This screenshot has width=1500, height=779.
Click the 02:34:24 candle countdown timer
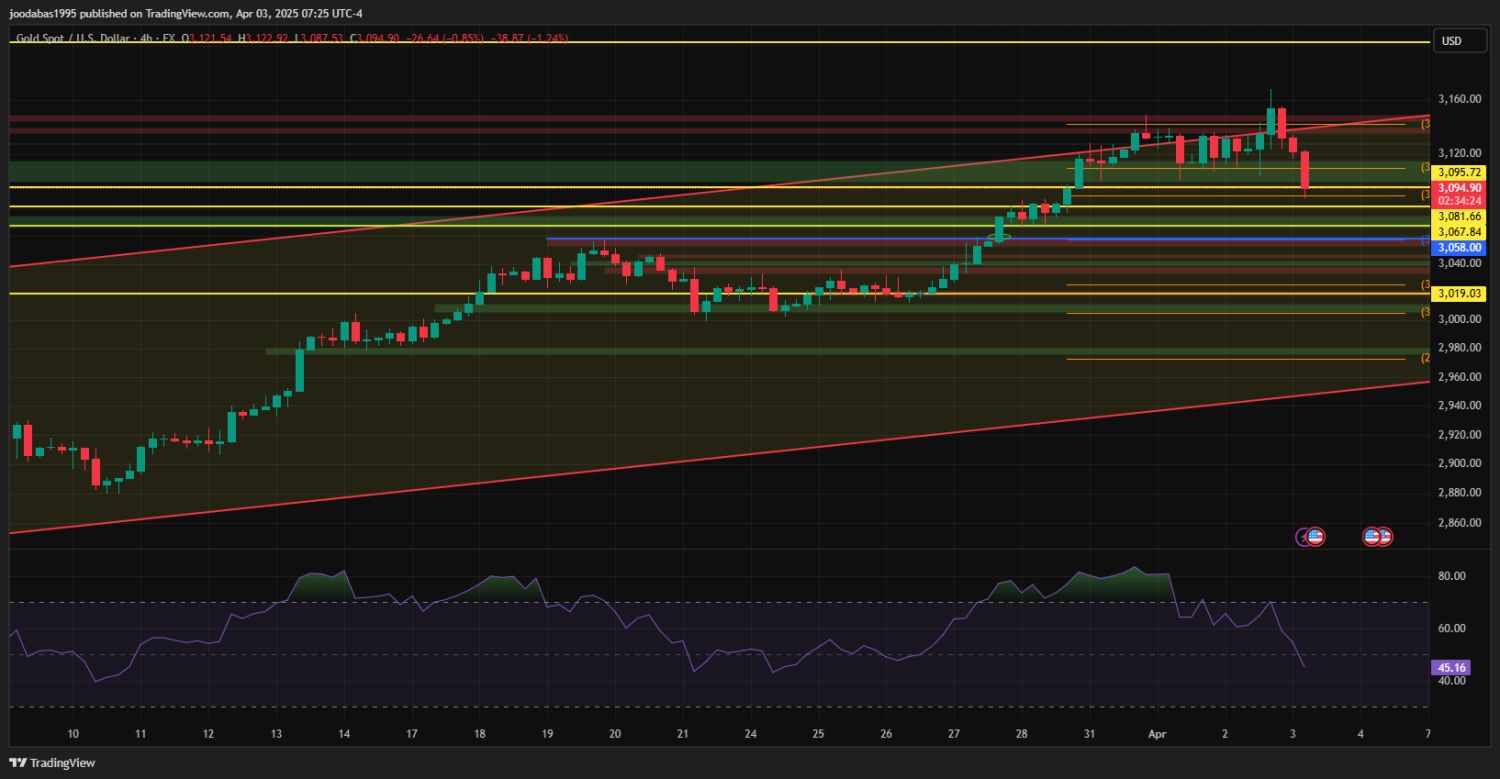[1460, 200]
